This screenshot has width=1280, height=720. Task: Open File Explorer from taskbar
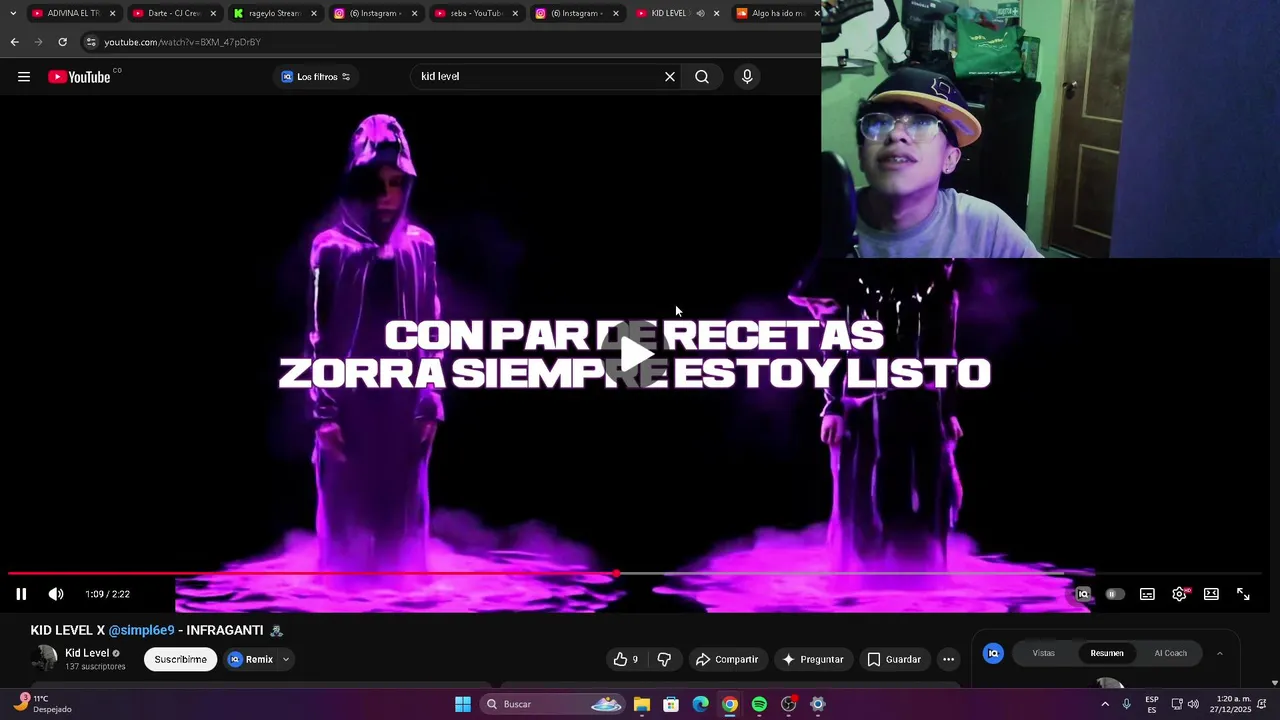coord(642,704)
